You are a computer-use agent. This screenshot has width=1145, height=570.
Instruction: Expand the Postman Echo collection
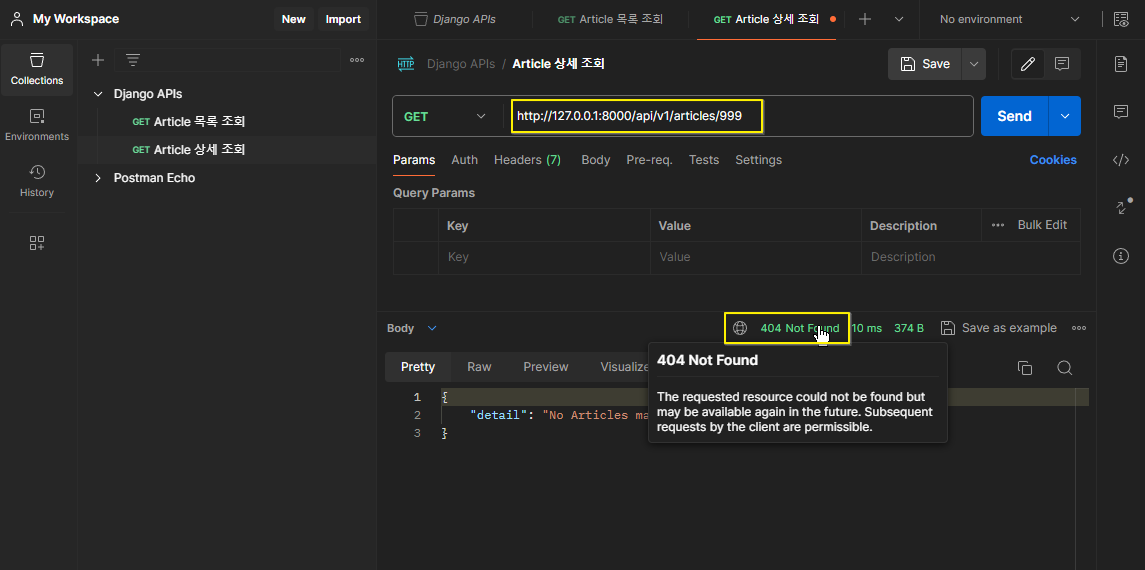98,178
